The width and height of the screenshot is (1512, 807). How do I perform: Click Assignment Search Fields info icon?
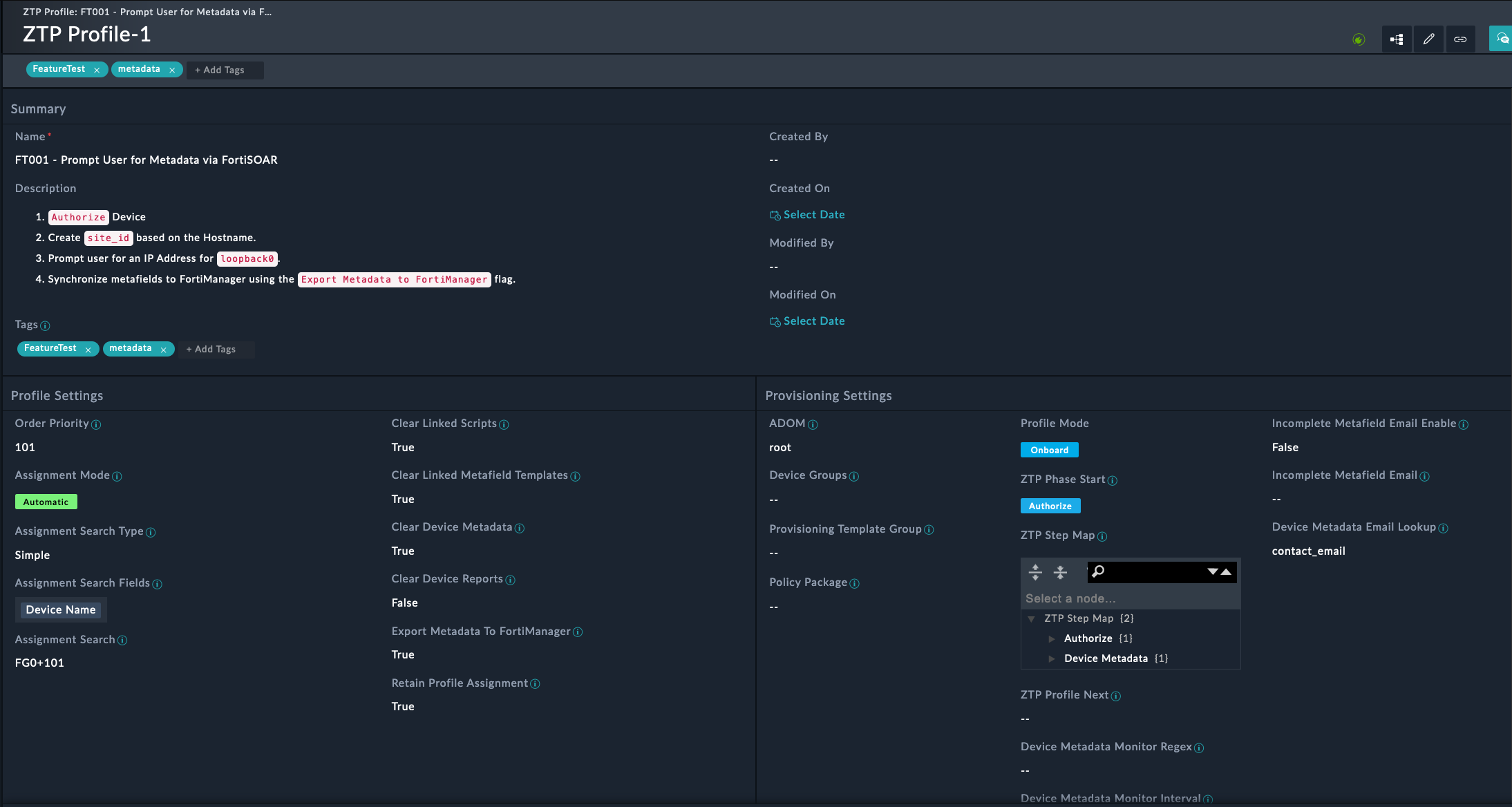[157, 585]
